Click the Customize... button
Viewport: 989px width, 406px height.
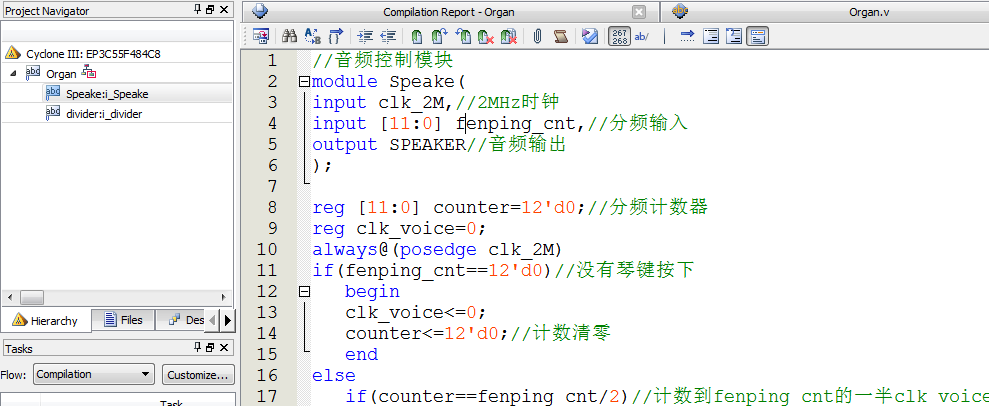click(x=198, y=374)
